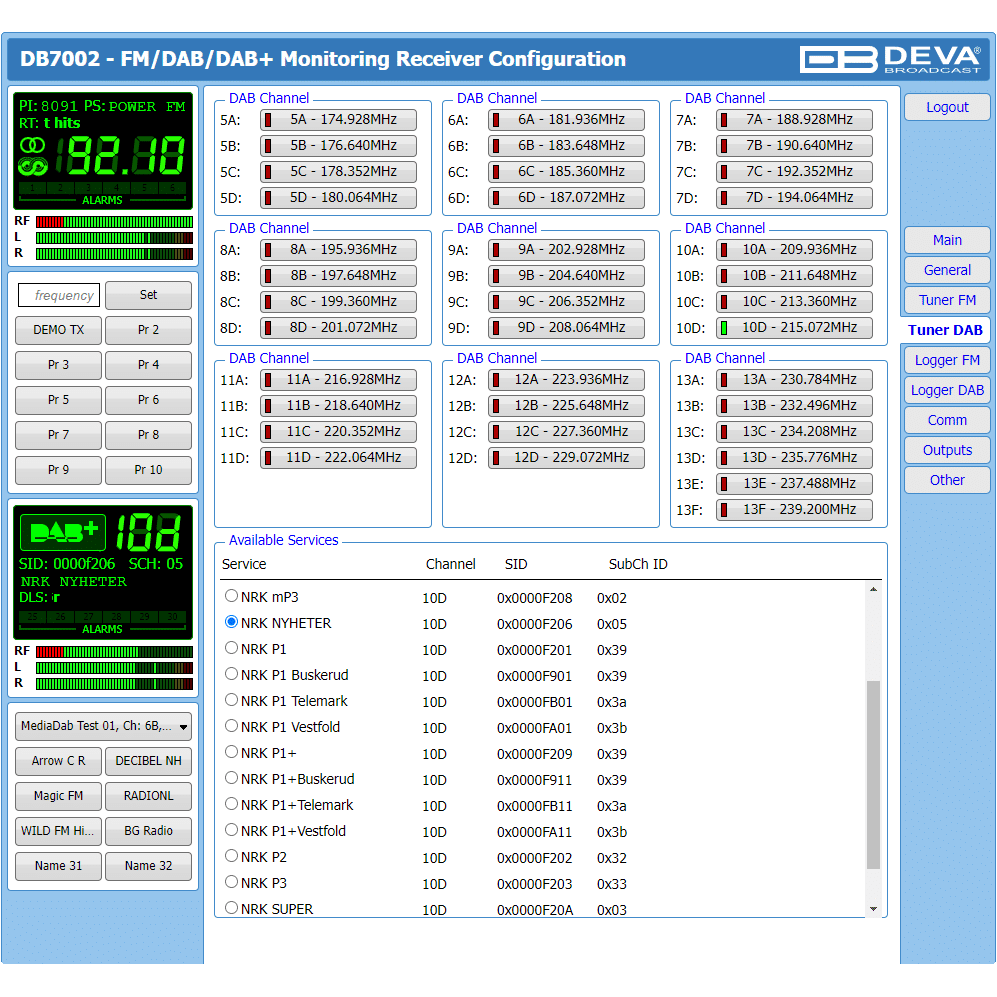The image size is (997, 997).
Task: Switch to the Tuner FM tab
Action: tap(947, 300)
